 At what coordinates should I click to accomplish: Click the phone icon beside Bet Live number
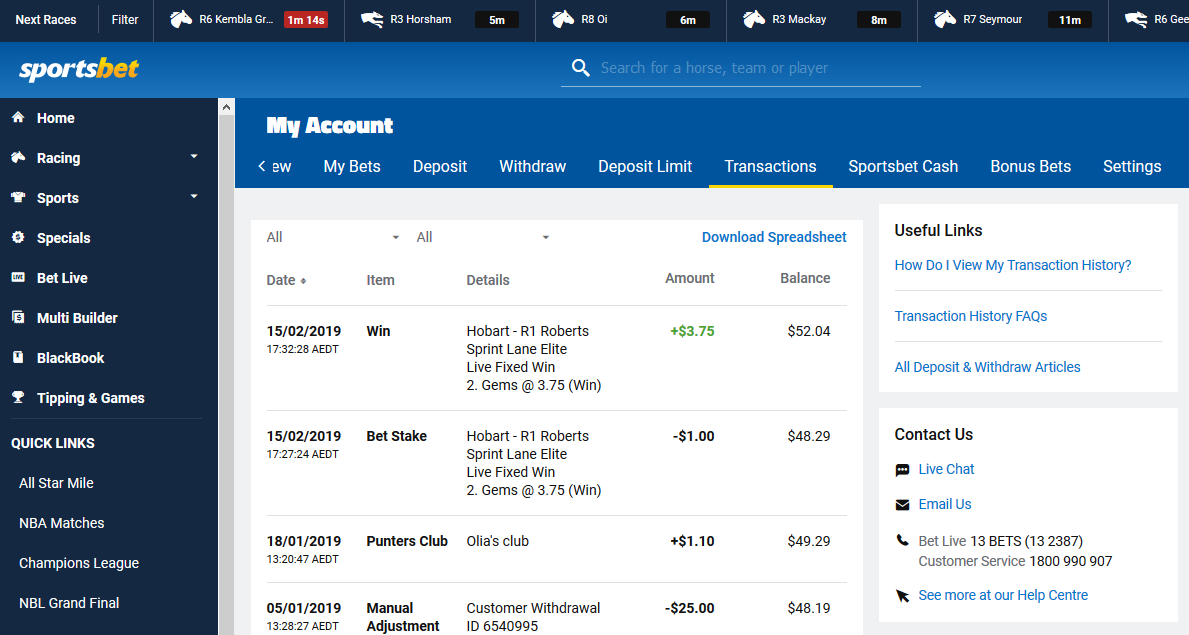click(902, 541)
